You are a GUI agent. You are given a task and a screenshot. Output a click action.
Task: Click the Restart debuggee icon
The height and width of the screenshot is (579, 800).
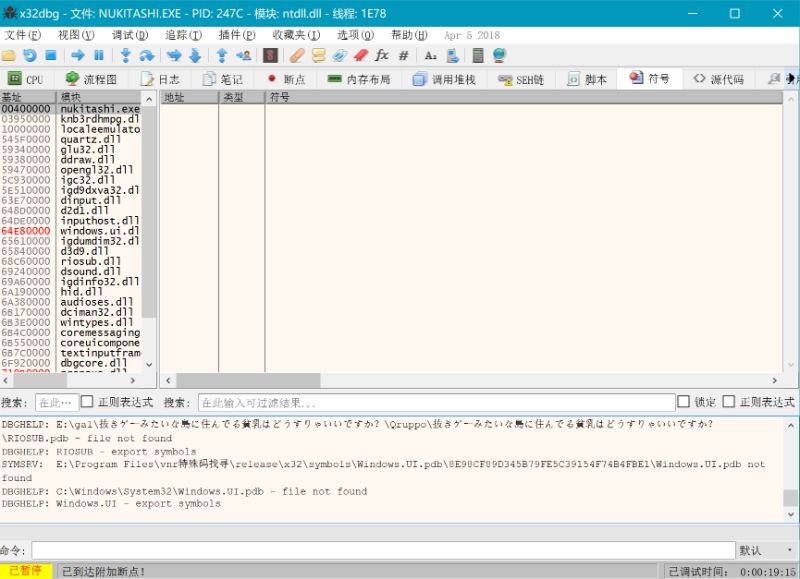tap(30, 56)
